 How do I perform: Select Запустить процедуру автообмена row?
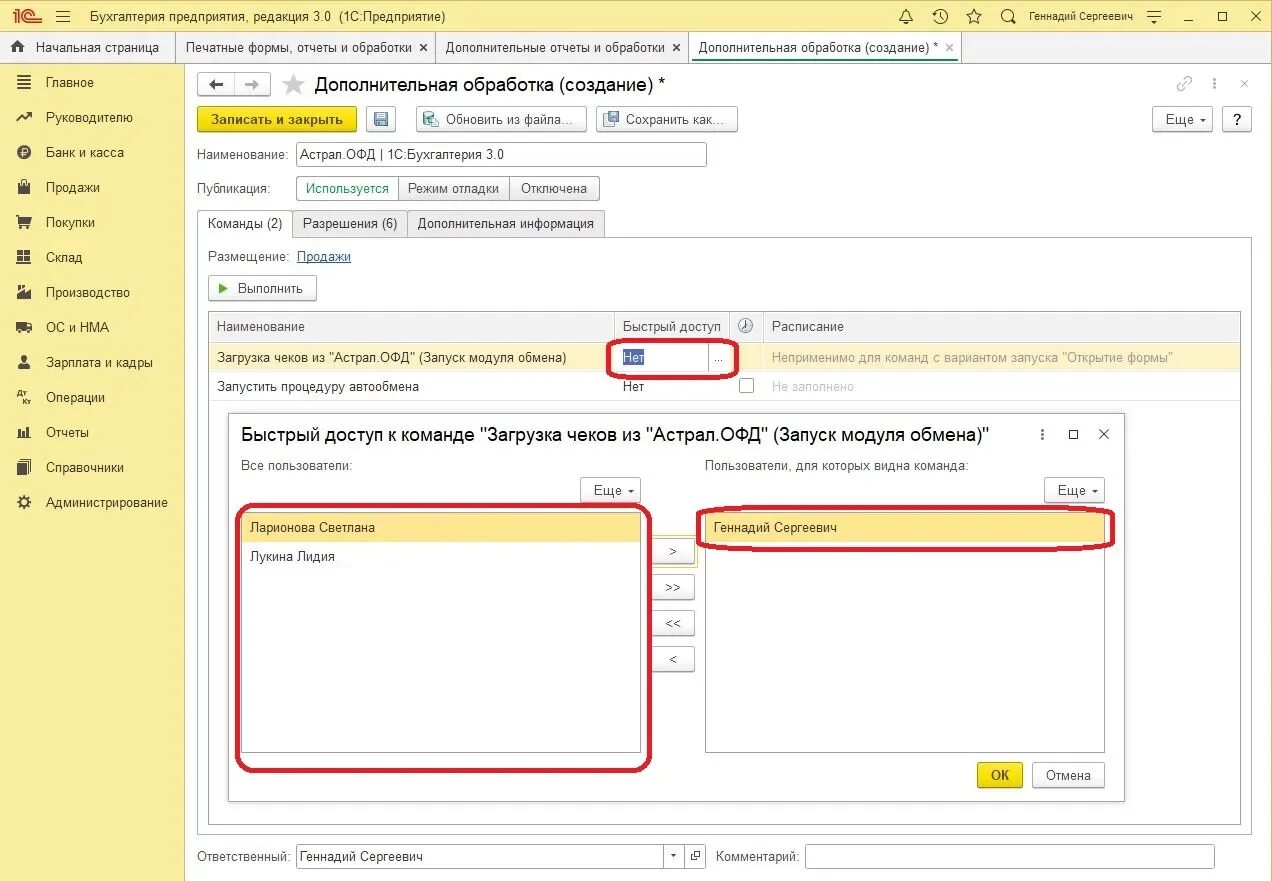[724, 386]
